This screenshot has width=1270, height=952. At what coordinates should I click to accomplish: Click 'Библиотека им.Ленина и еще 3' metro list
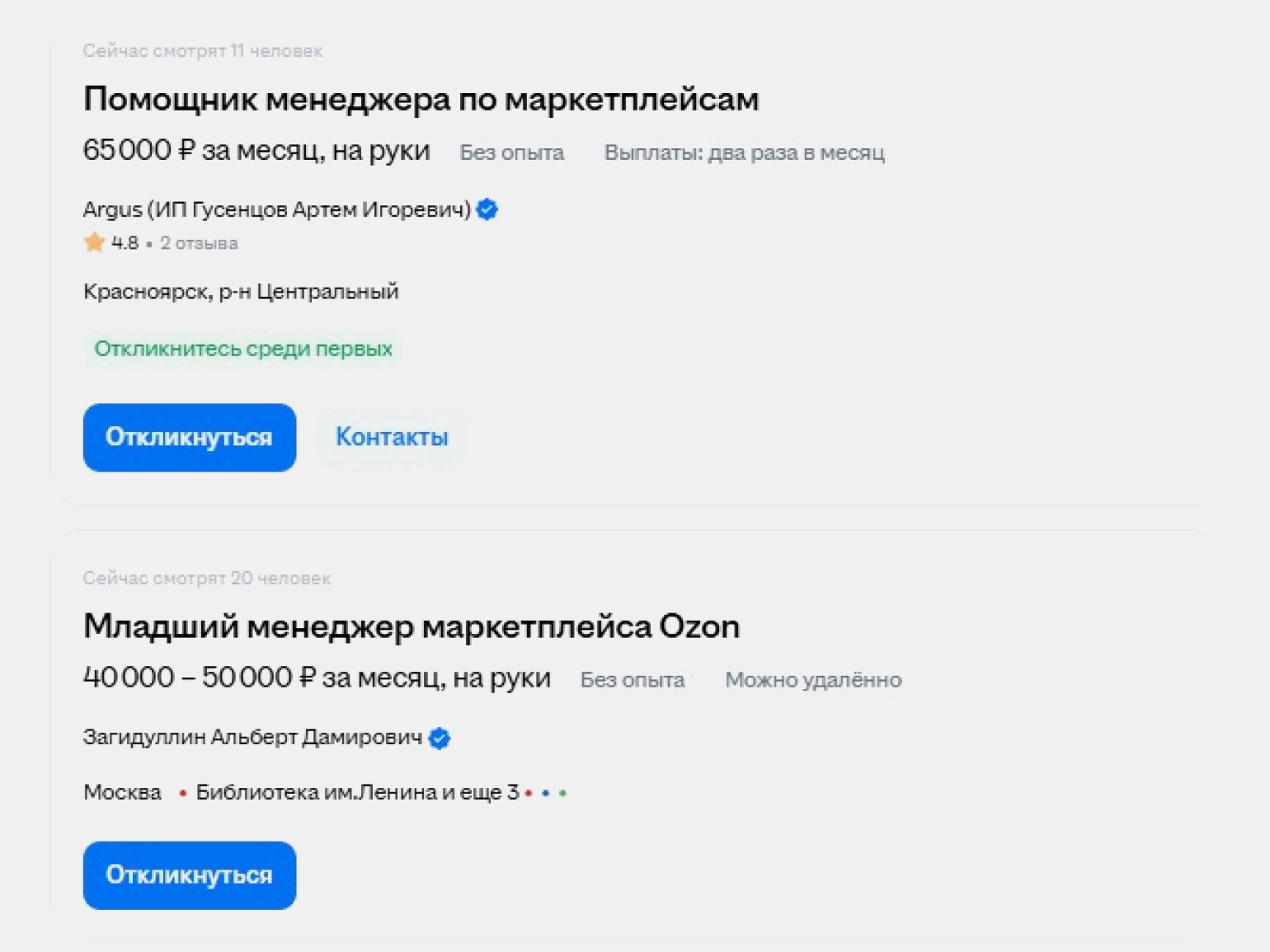tap(356, 793)
